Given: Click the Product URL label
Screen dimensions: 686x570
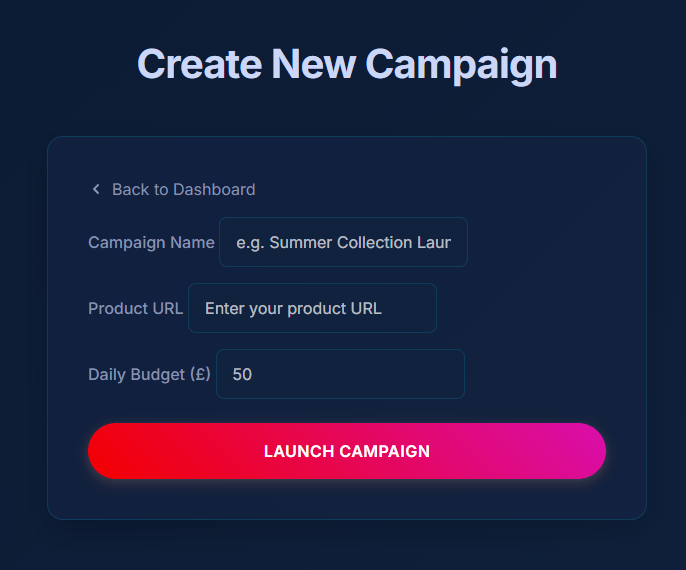Looking at the screenshot, I should point(136,308).
